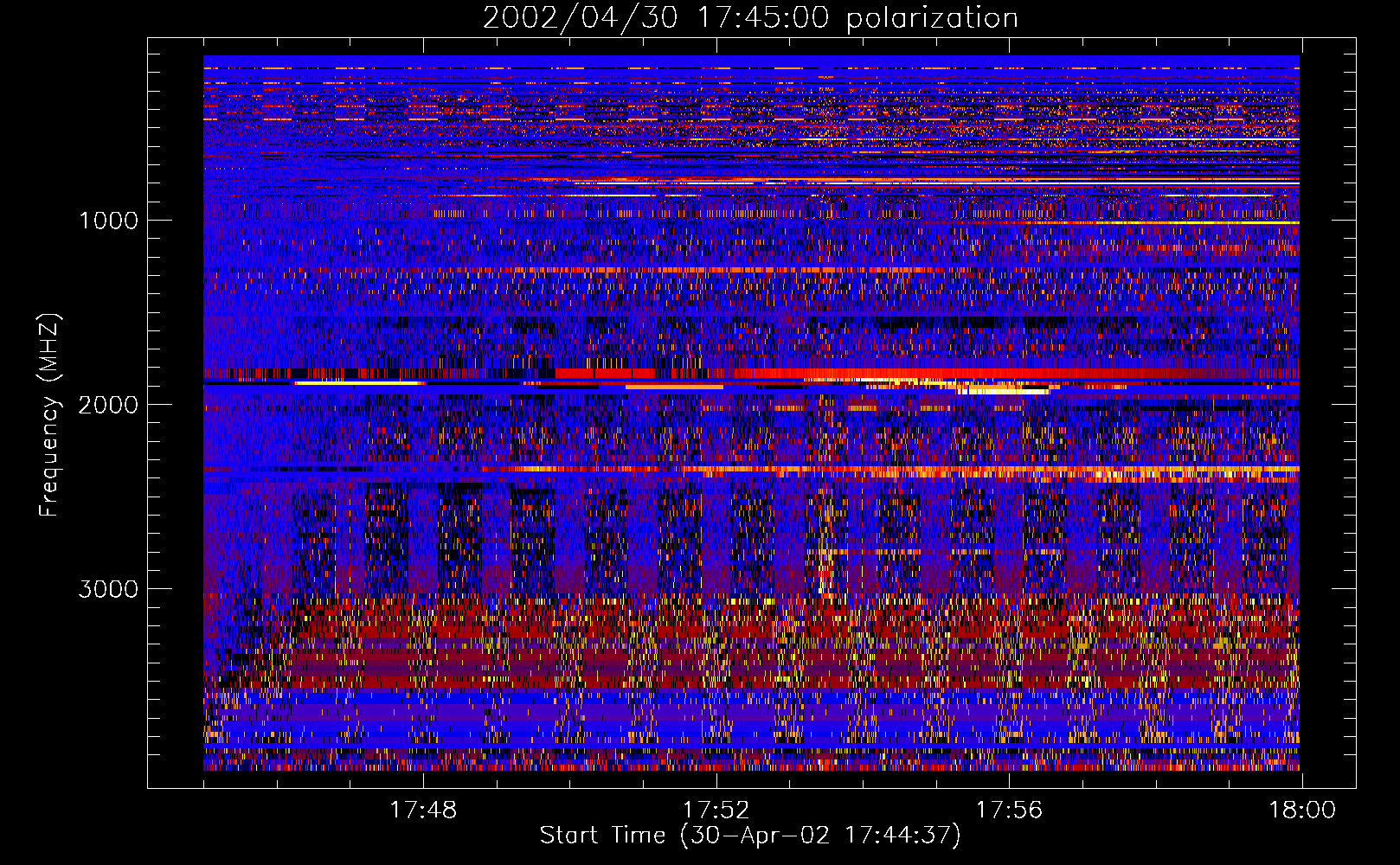Select the 1000 frequency tick label
Image resolution: width=1400 pixels, height=865 pixels.
108,221
